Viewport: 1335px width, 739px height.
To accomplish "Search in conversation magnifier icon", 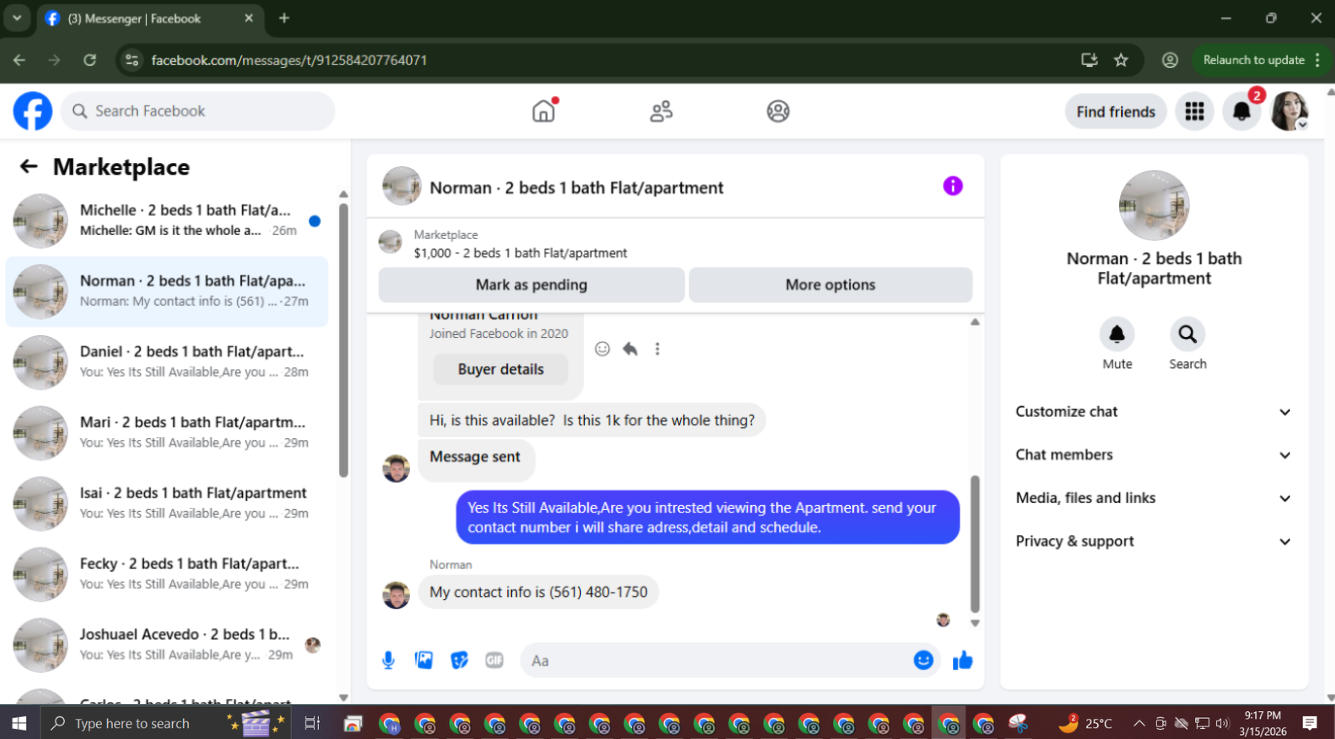I will point(1187,334).
